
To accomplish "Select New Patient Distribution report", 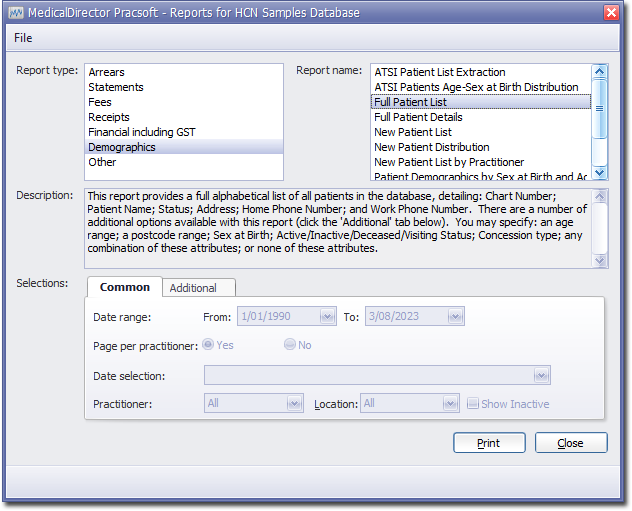I will tap(431, 147).
